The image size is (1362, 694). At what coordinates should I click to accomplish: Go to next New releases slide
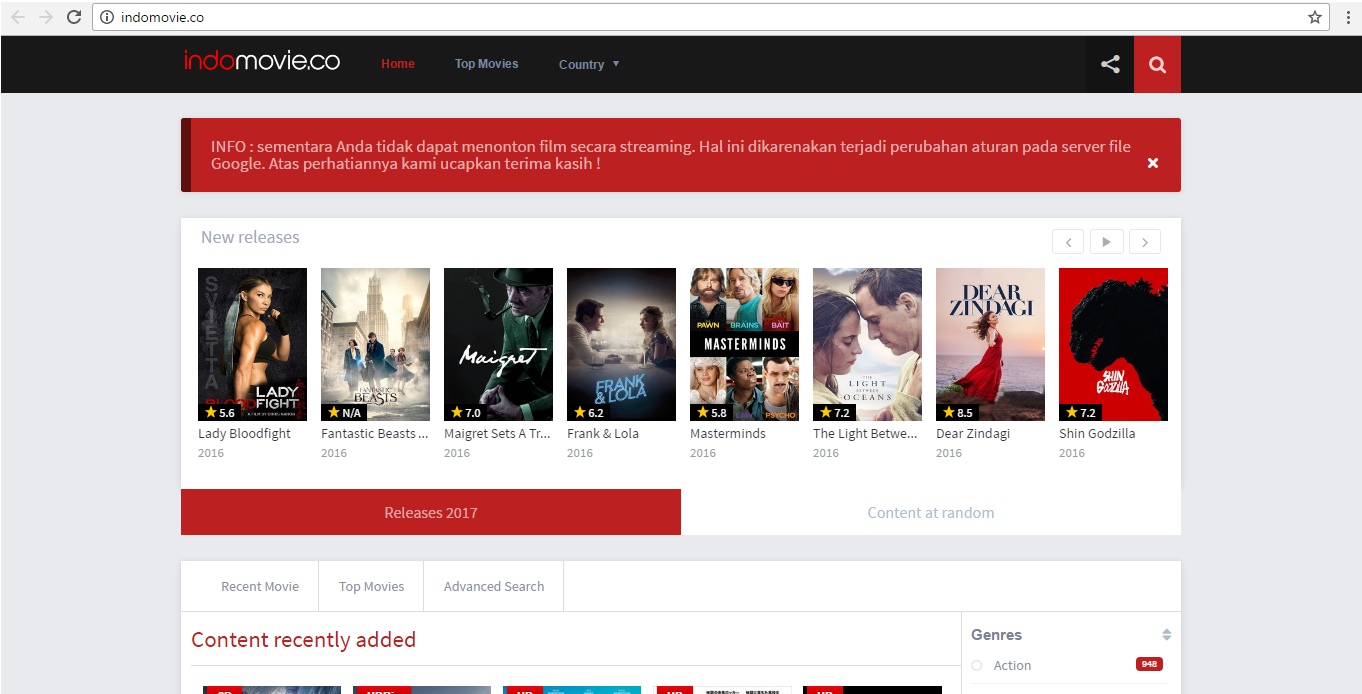click(1144, 242)
